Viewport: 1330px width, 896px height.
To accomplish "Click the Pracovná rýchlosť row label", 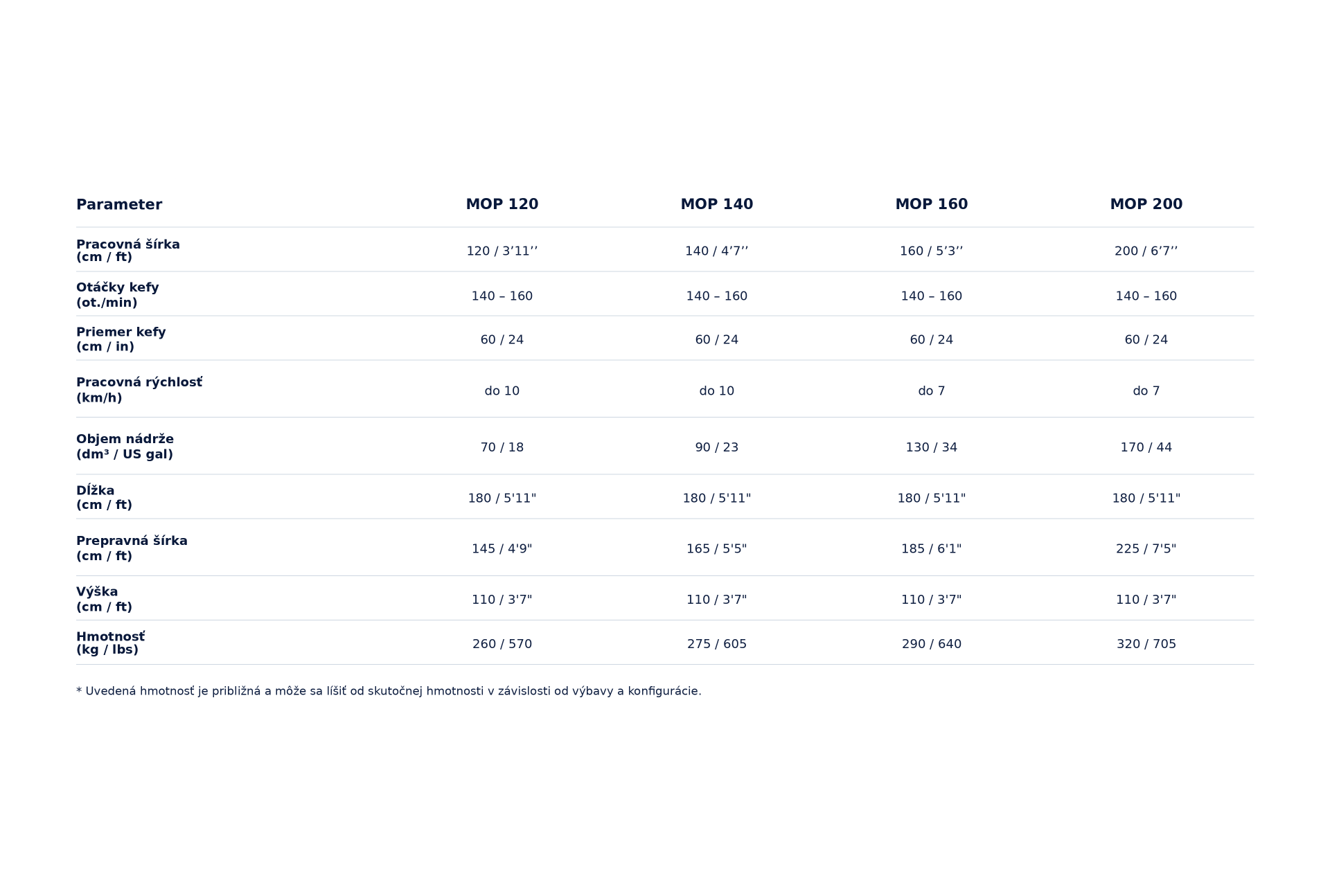I will tap(139, 390).
